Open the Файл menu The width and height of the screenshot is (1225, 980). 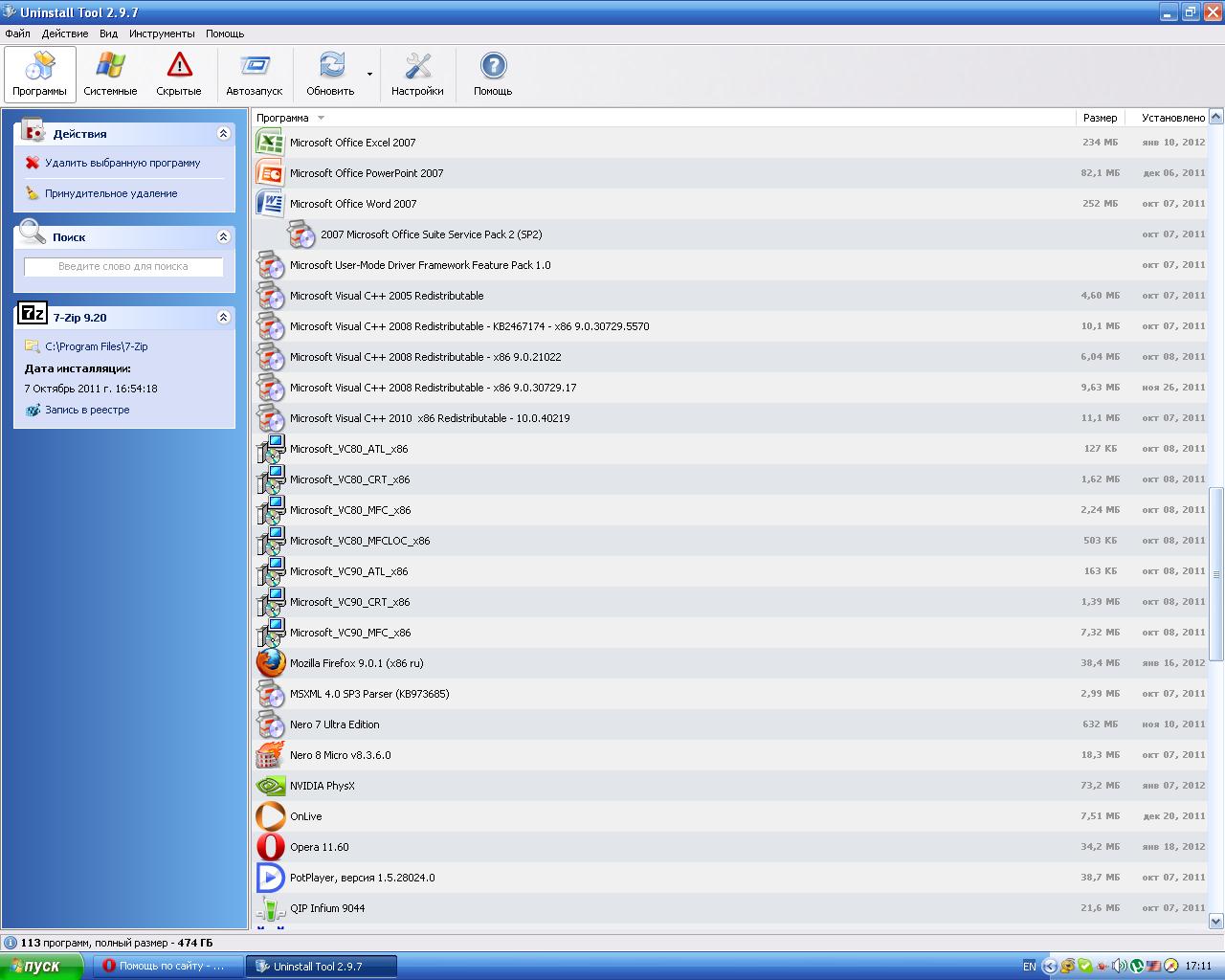tap(17, 33)
